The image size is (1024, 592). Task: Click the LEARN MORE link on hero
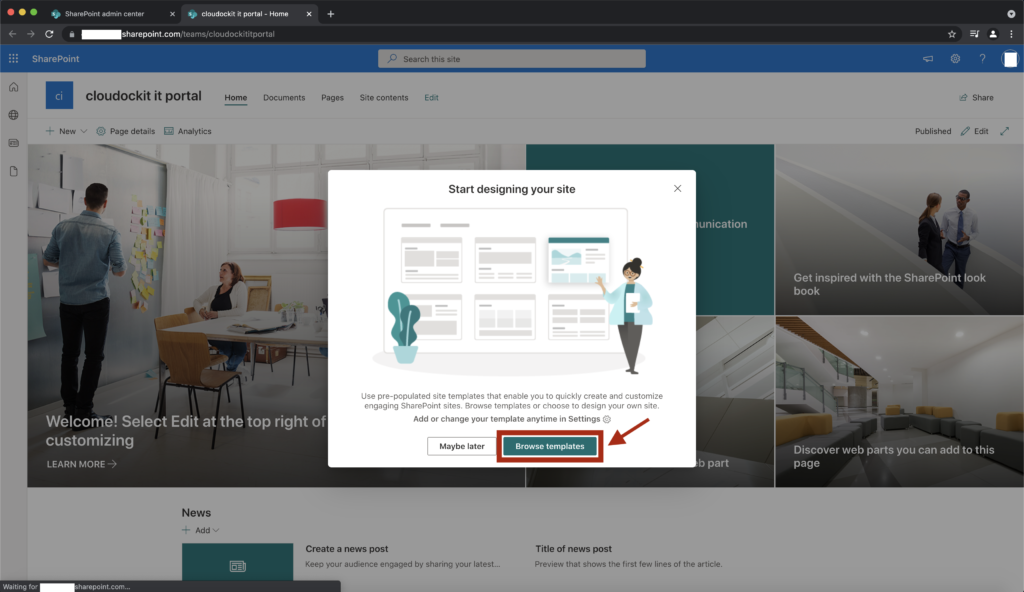click(82, 464)
